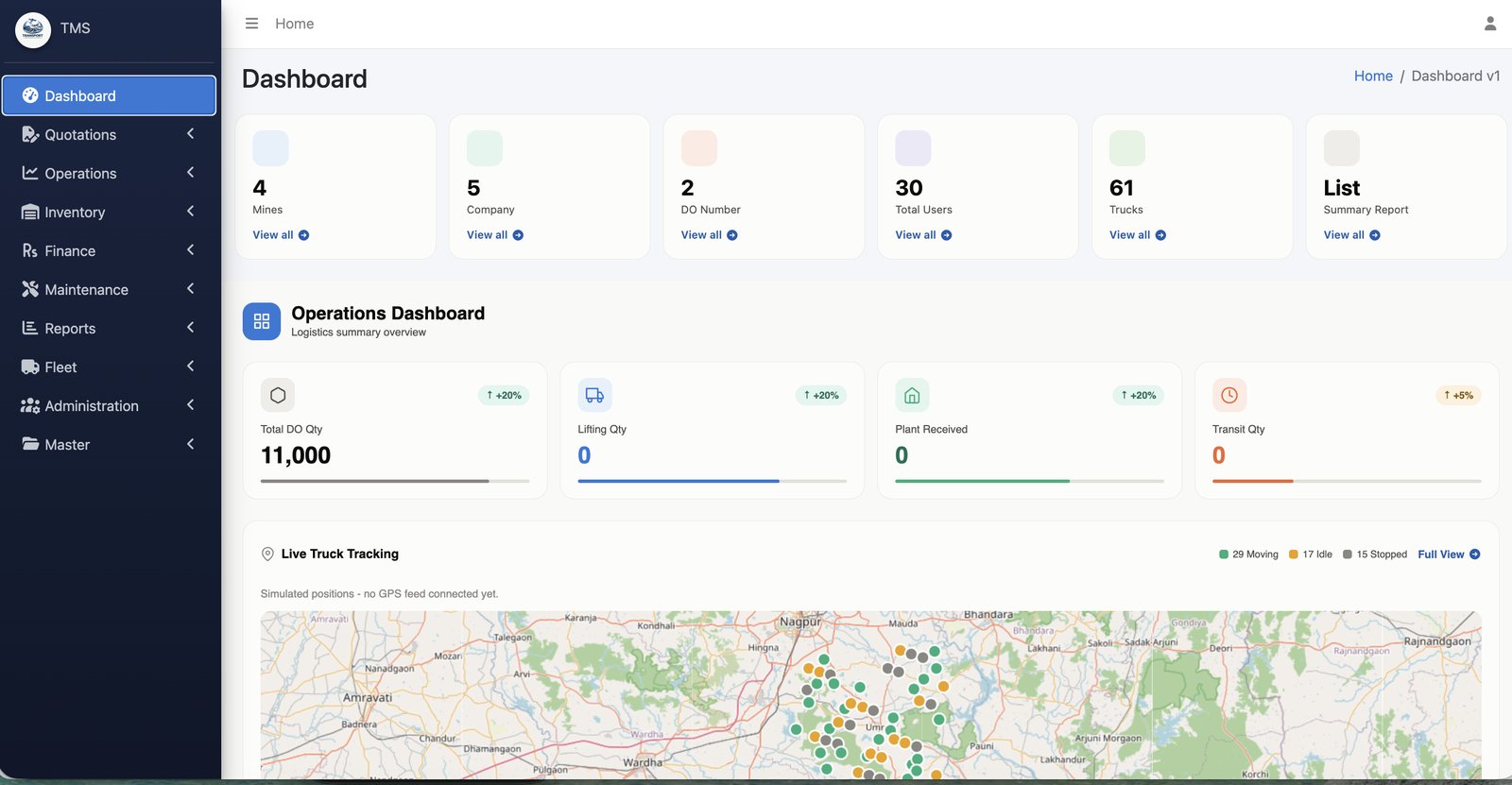Open the Fleet sidebar menu

109,367
